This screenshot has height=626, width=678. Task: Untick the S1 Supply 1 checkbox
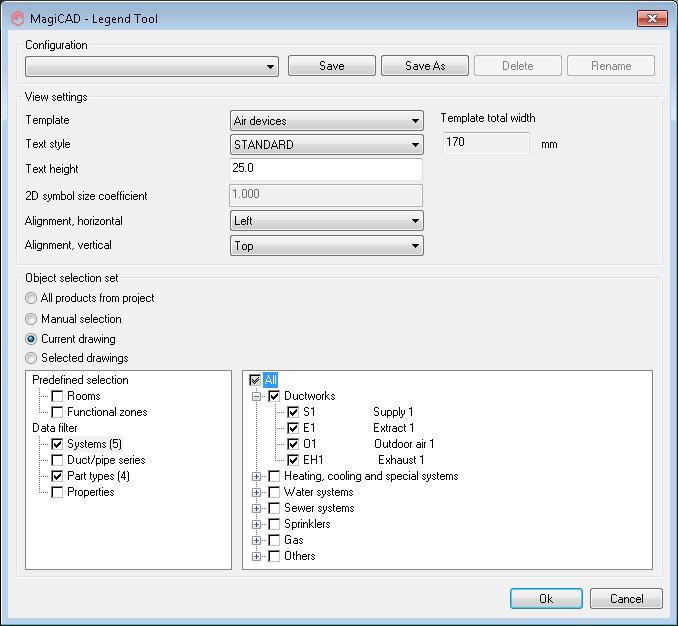tap(293, 412)
